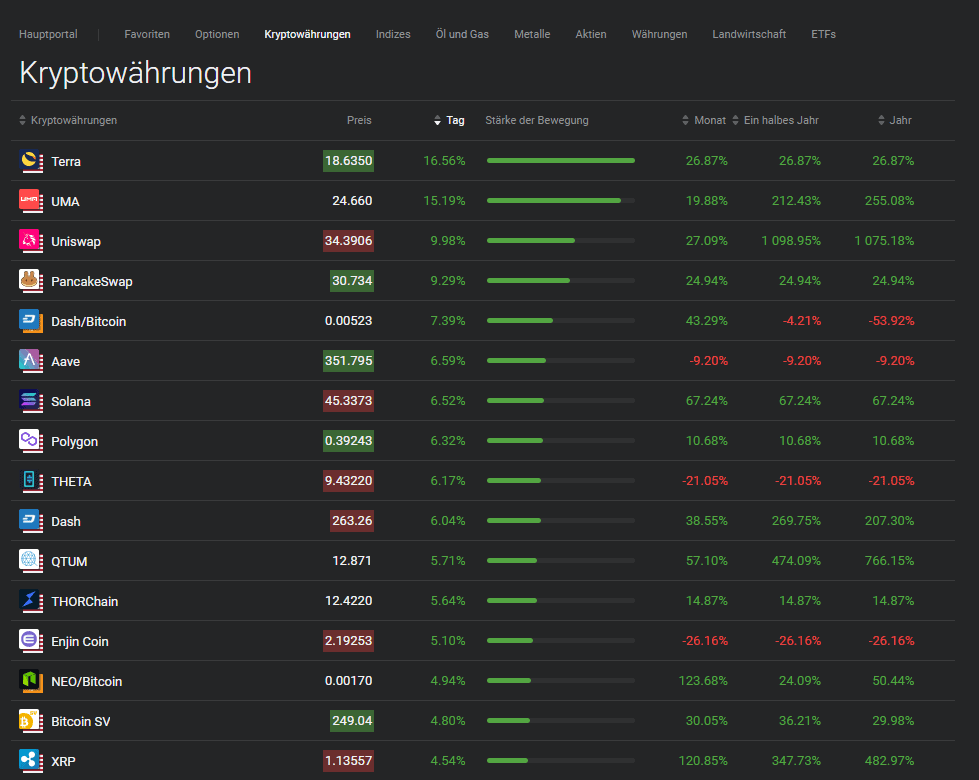
Task: Click the PancakeSwap bunny icon
Action: 30,281
